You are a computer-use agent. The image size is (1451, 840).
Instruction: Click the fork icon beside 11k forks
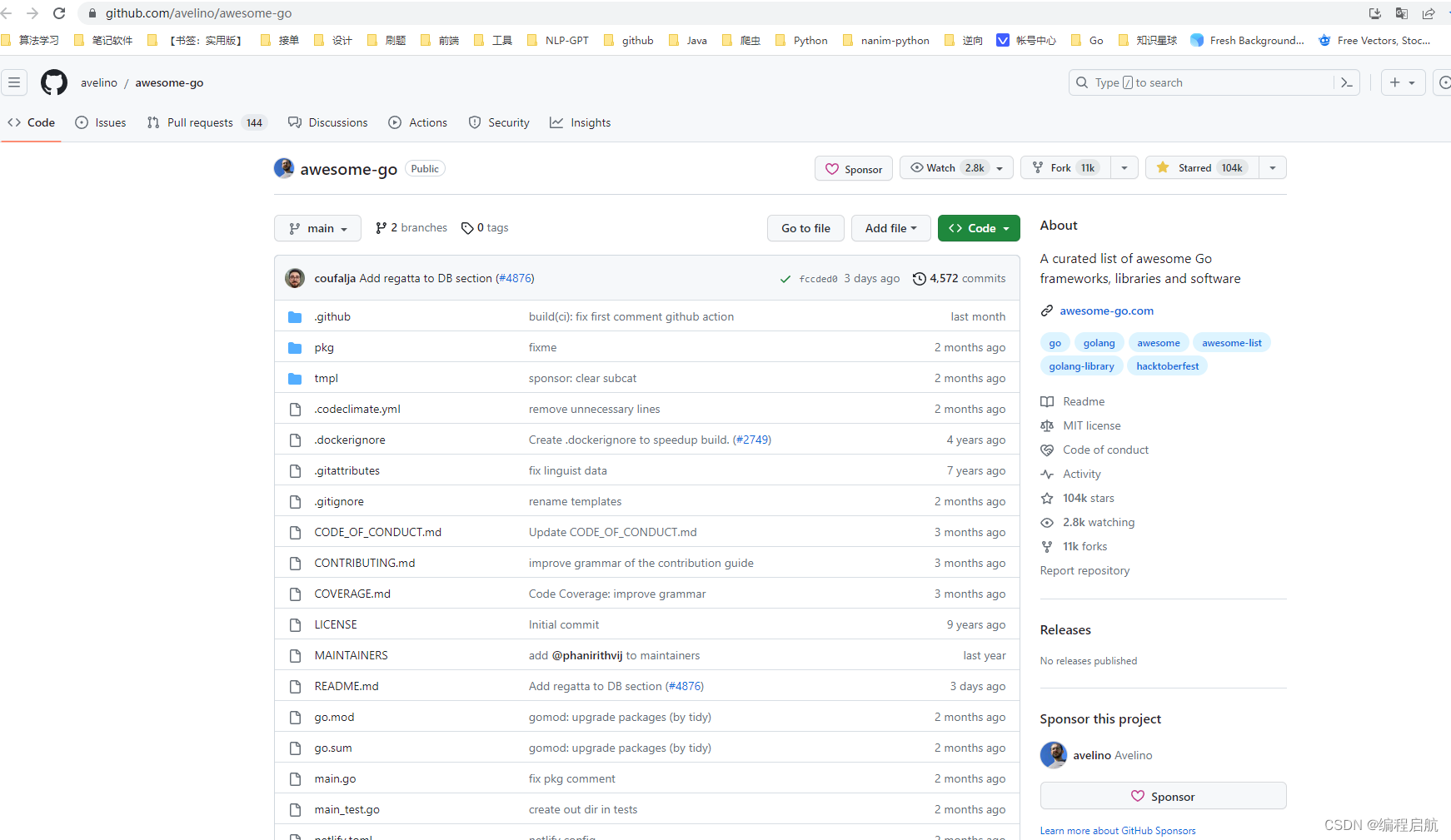click(x=1047, y=546)
